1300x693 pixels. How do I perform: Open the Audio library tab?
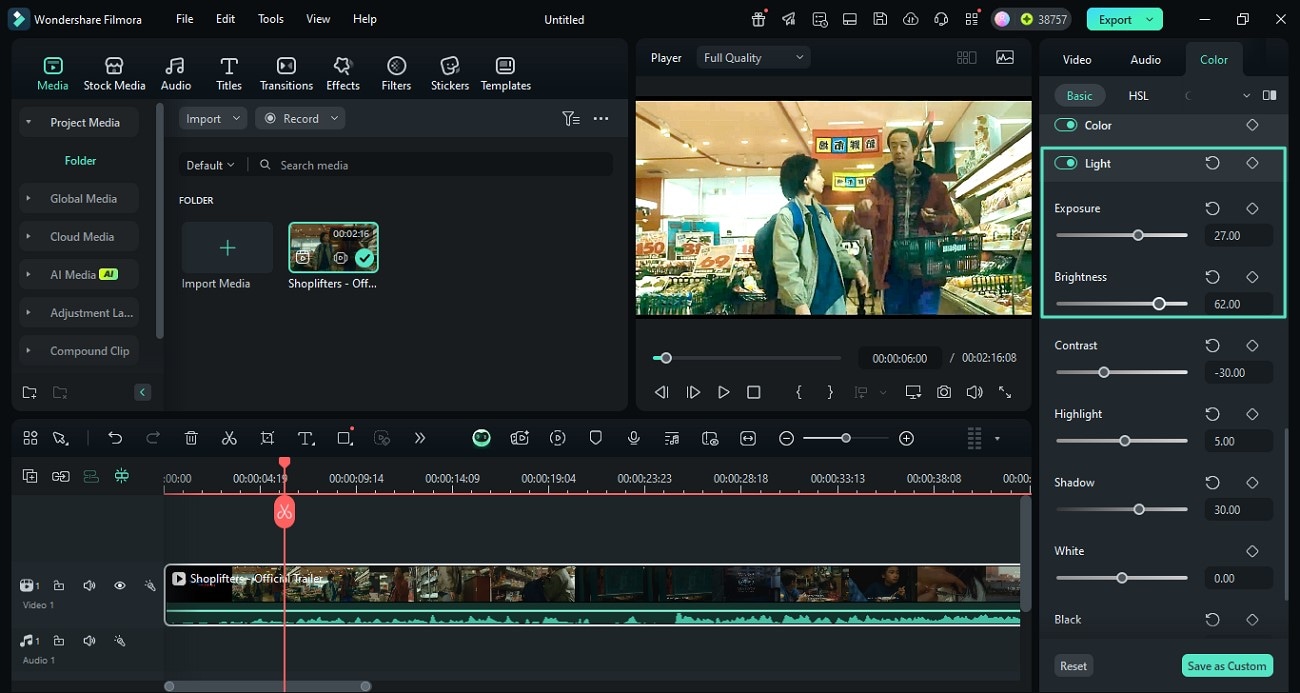(176, 74)
